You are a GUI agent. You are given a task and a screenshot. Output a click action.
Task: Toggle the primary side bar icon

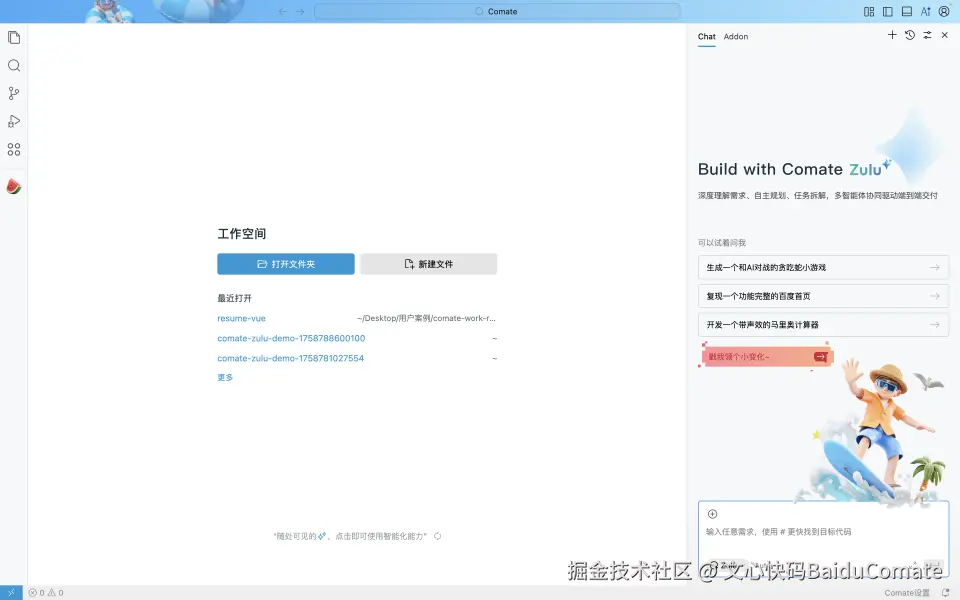(888, 11)
